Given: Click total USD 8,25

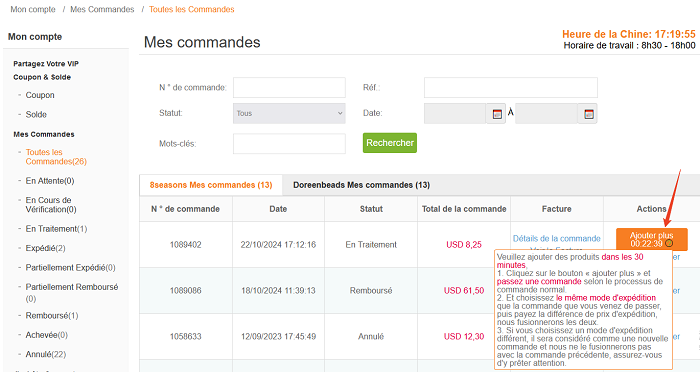Looking at the screenshot, I should coord(464,245).
